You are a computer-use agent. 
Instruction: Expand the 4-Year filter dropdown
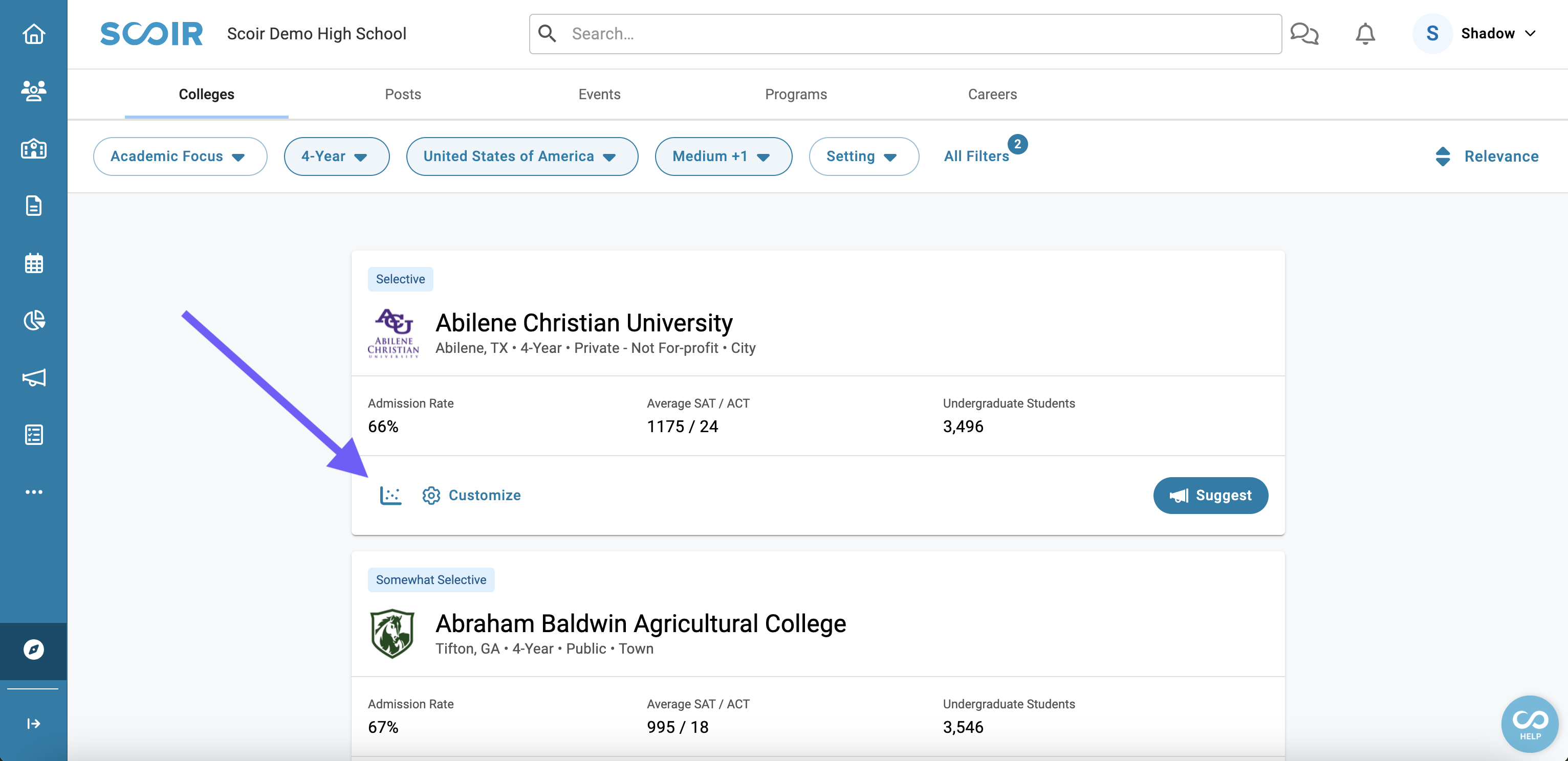tap(336, 155)
